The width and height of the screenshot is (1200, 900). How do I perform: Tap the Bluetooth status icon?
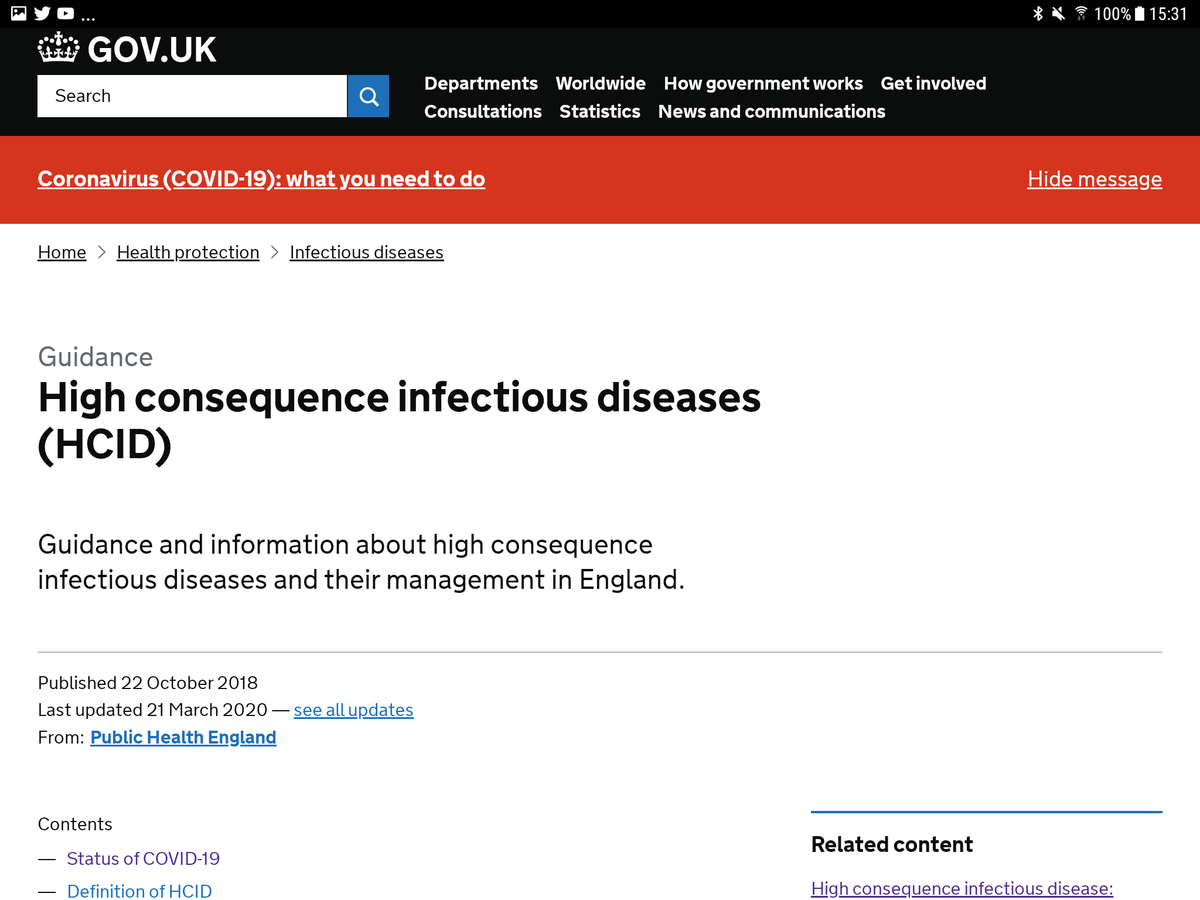(1038, 13)
